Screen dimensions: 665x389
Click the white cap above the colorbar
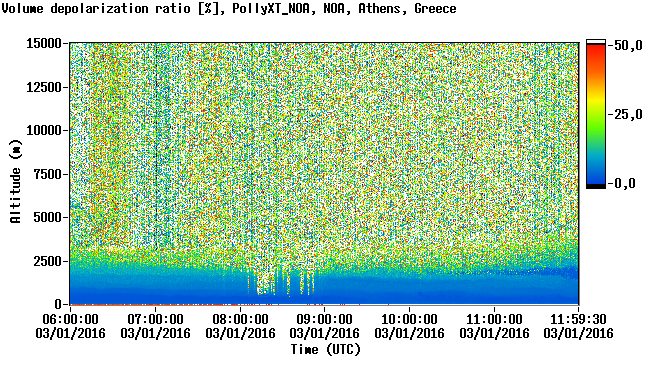(596, 42)
